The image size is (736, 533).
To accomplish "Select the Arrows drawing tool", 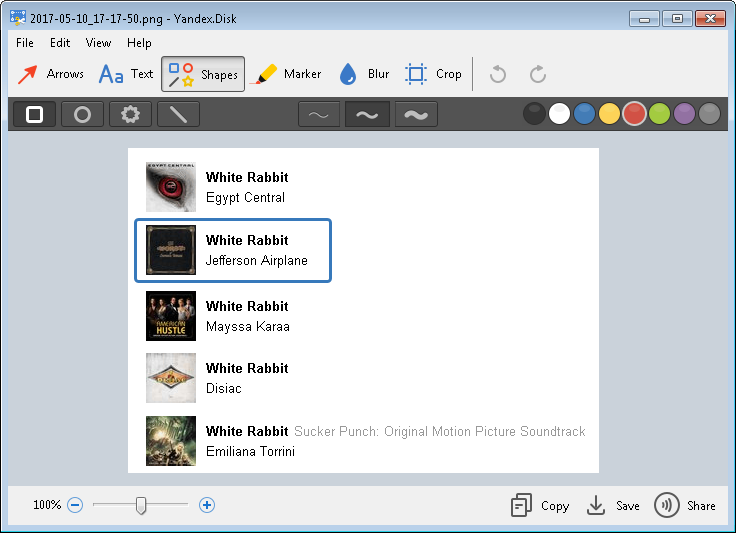I will pyautogui.click(x=51, y=74).
